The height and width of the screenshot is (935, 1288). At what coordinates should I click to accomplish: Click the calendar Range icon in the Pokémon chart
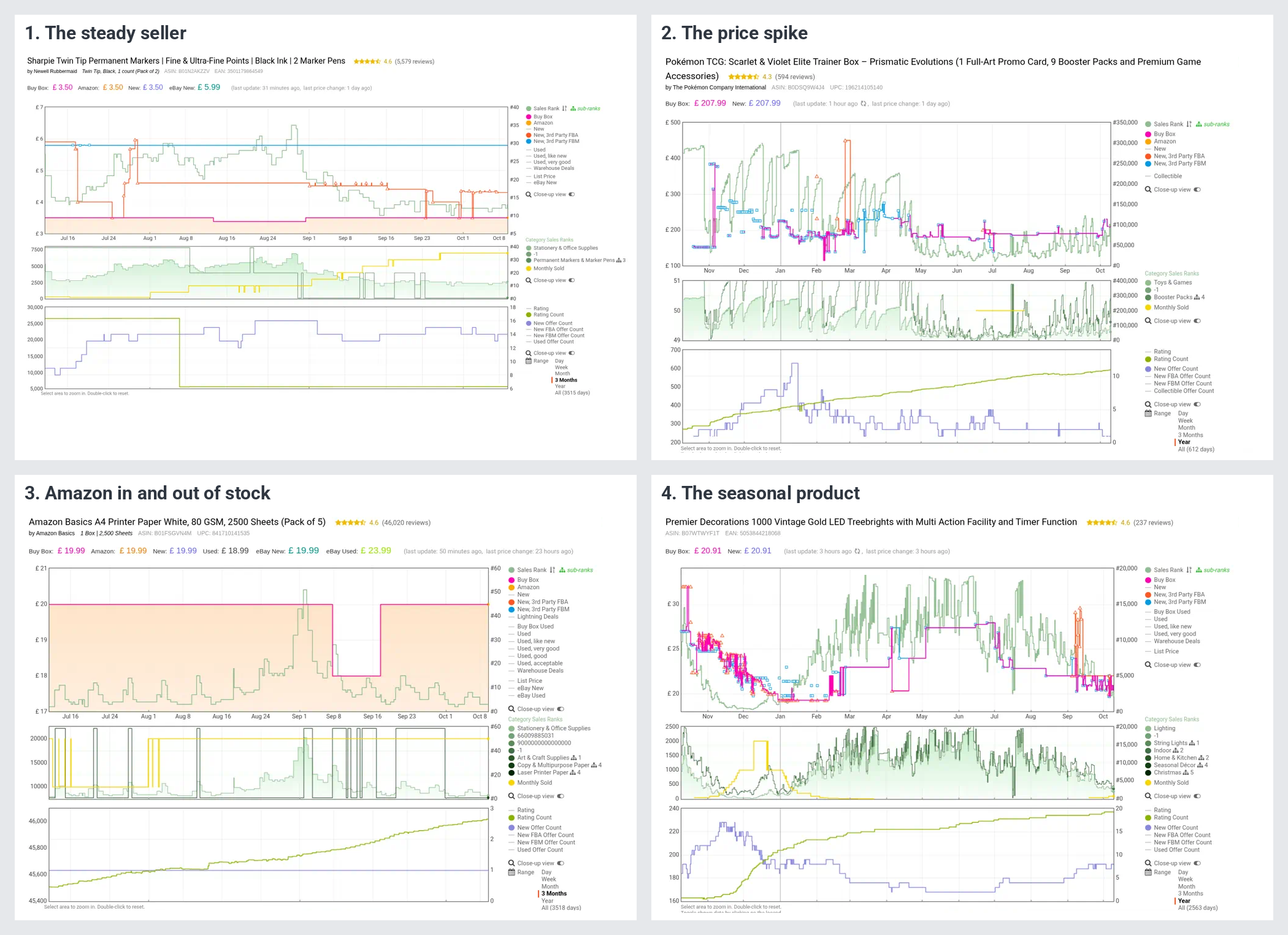coord(1148,414)
